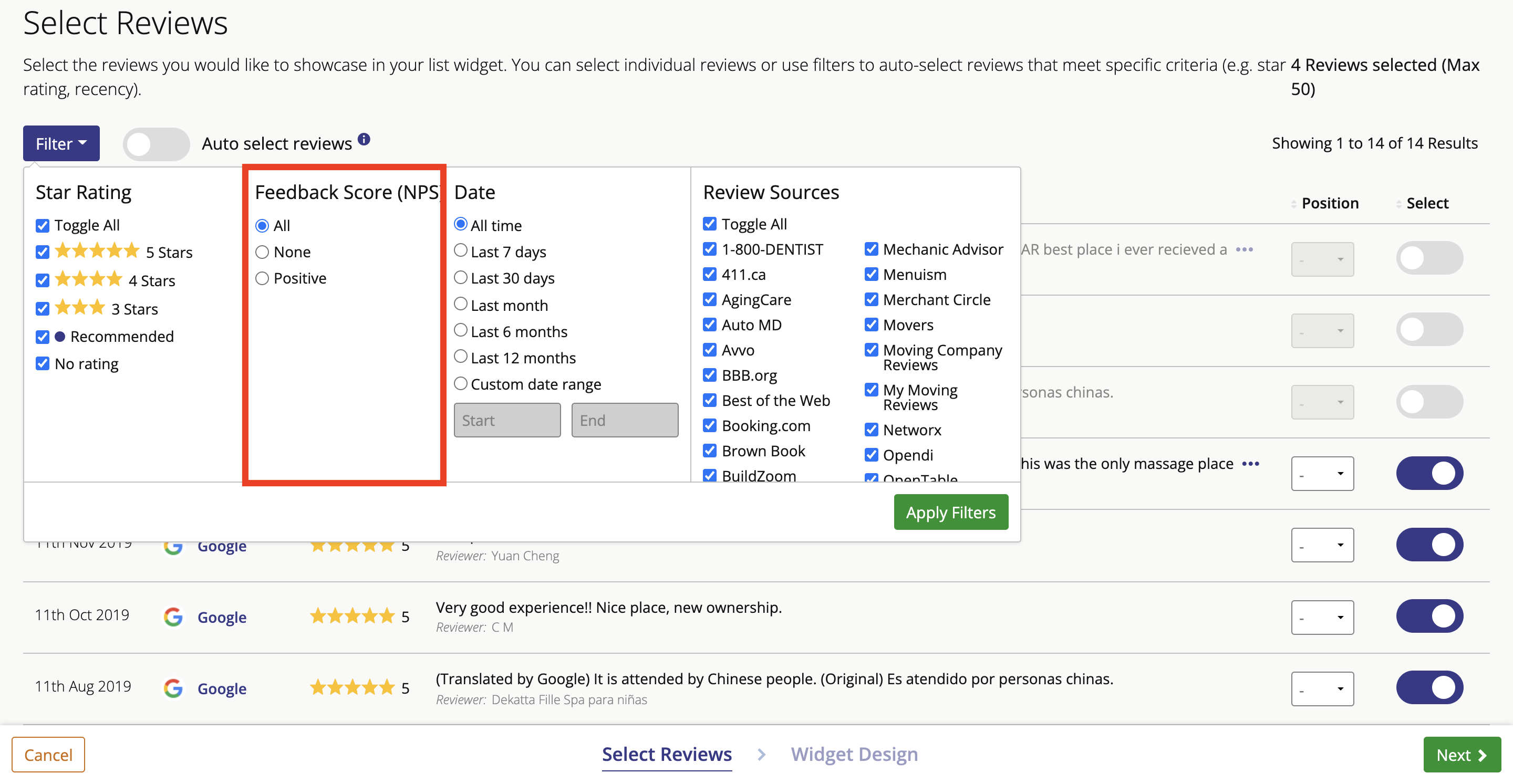Uncheck the Recommended checkbox

(x=42, y=337)
